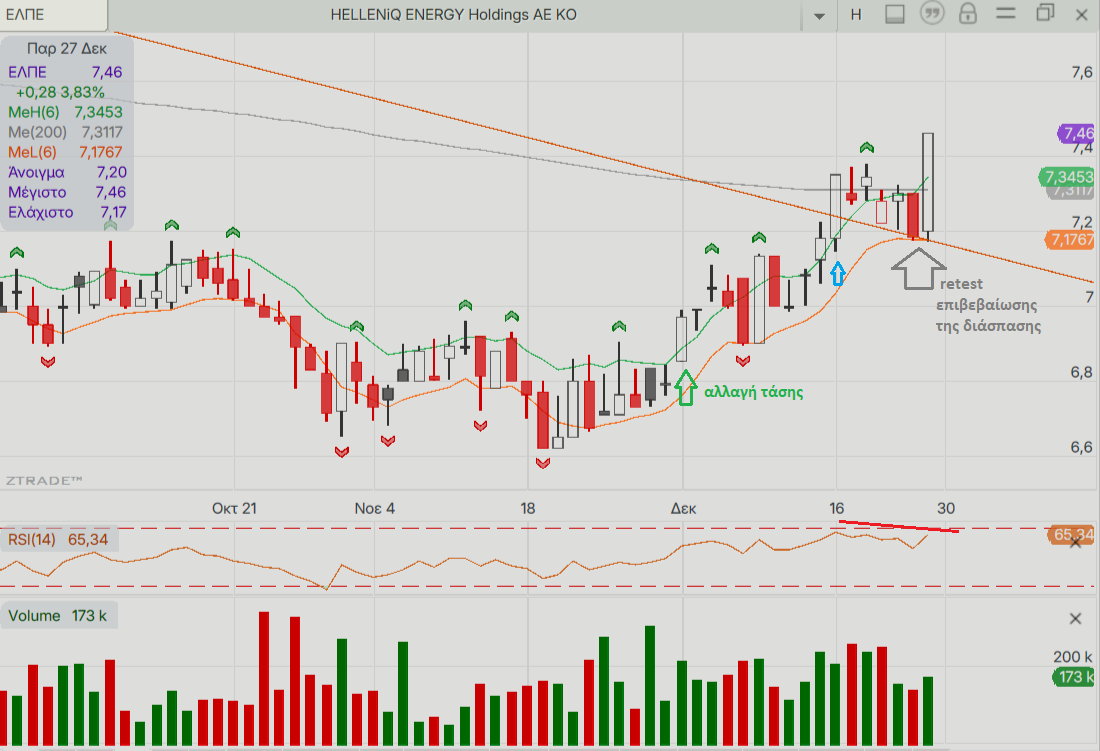Click the H timeframe button
The width and height of the screenshot is (1100, 751).
coord(856,15)
